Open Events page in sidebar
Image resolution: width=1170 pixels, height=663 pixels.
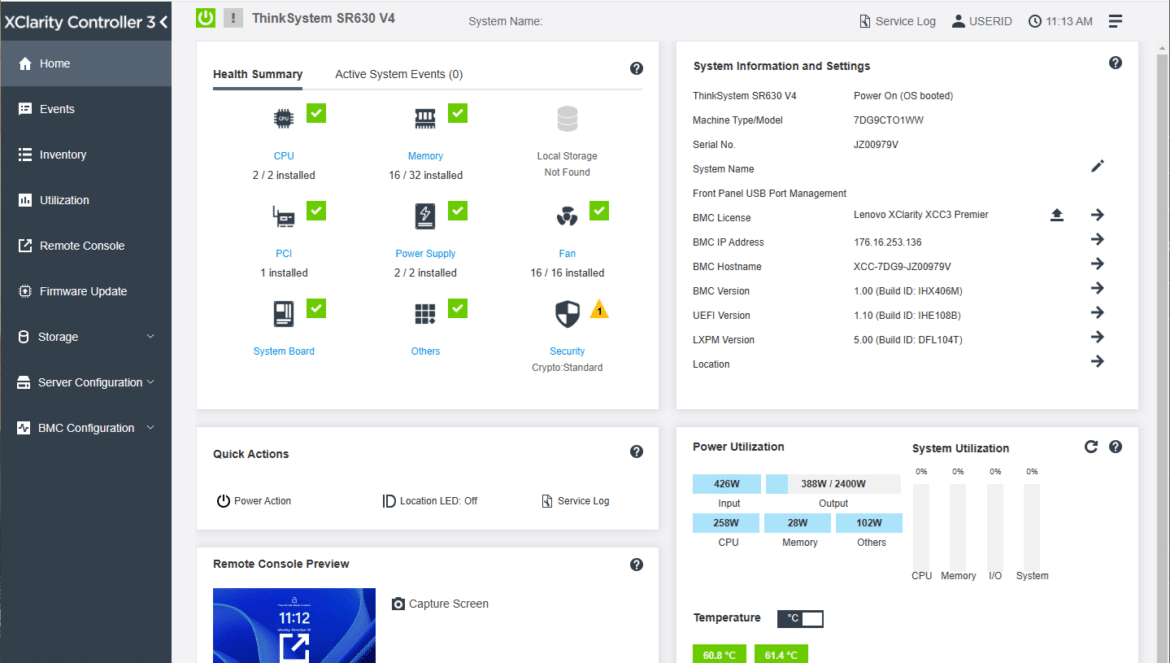[86, 109]
